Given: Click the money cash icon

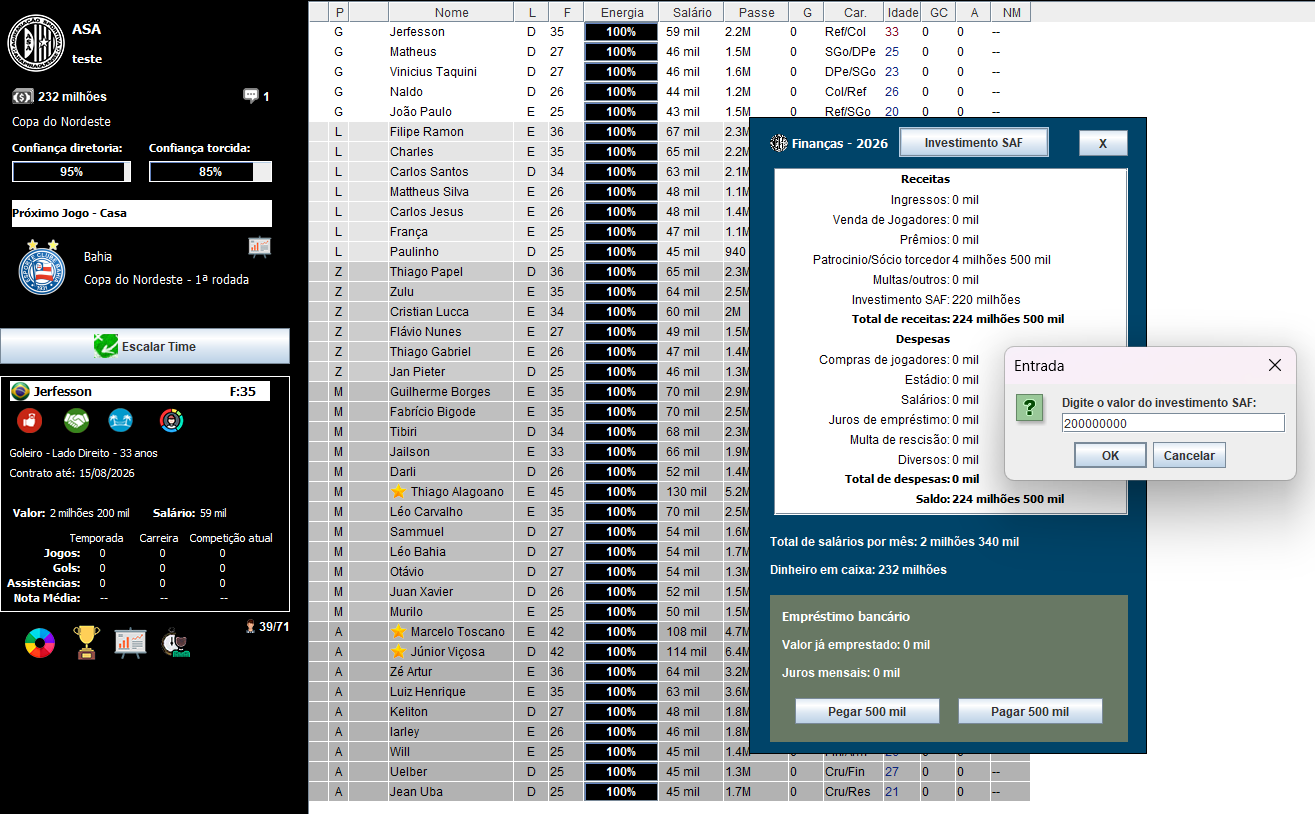Looking at the screenshot, I should pyautogui.click(x=22, y=96).
